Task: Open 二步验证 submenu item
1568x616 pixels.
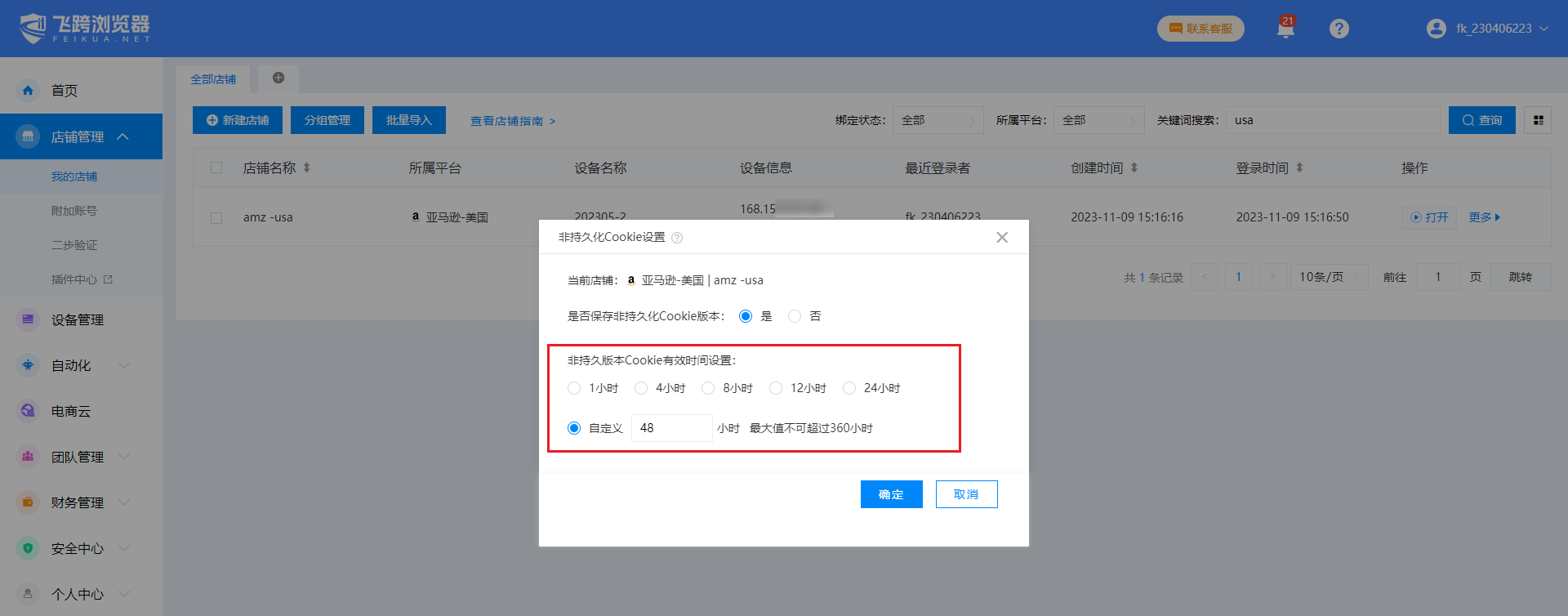Action: pos(74,245)
